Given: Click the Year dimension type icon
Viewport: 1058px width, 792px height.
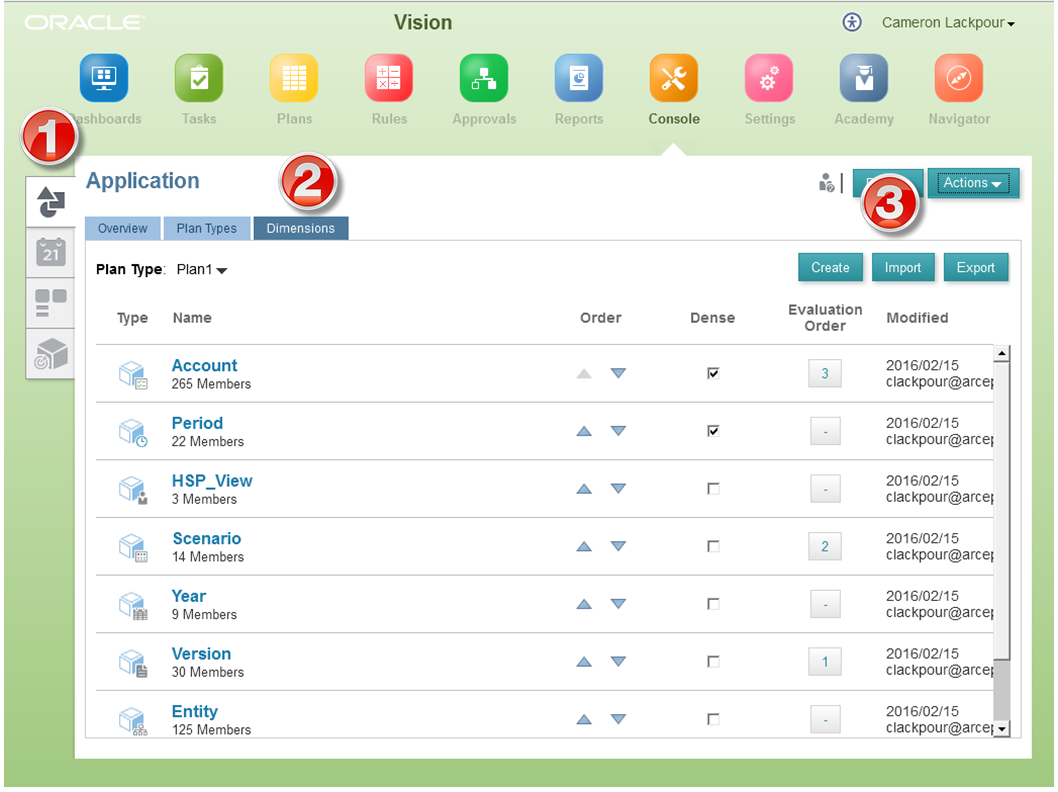Looking at the screenshot, I should [133, 605].
